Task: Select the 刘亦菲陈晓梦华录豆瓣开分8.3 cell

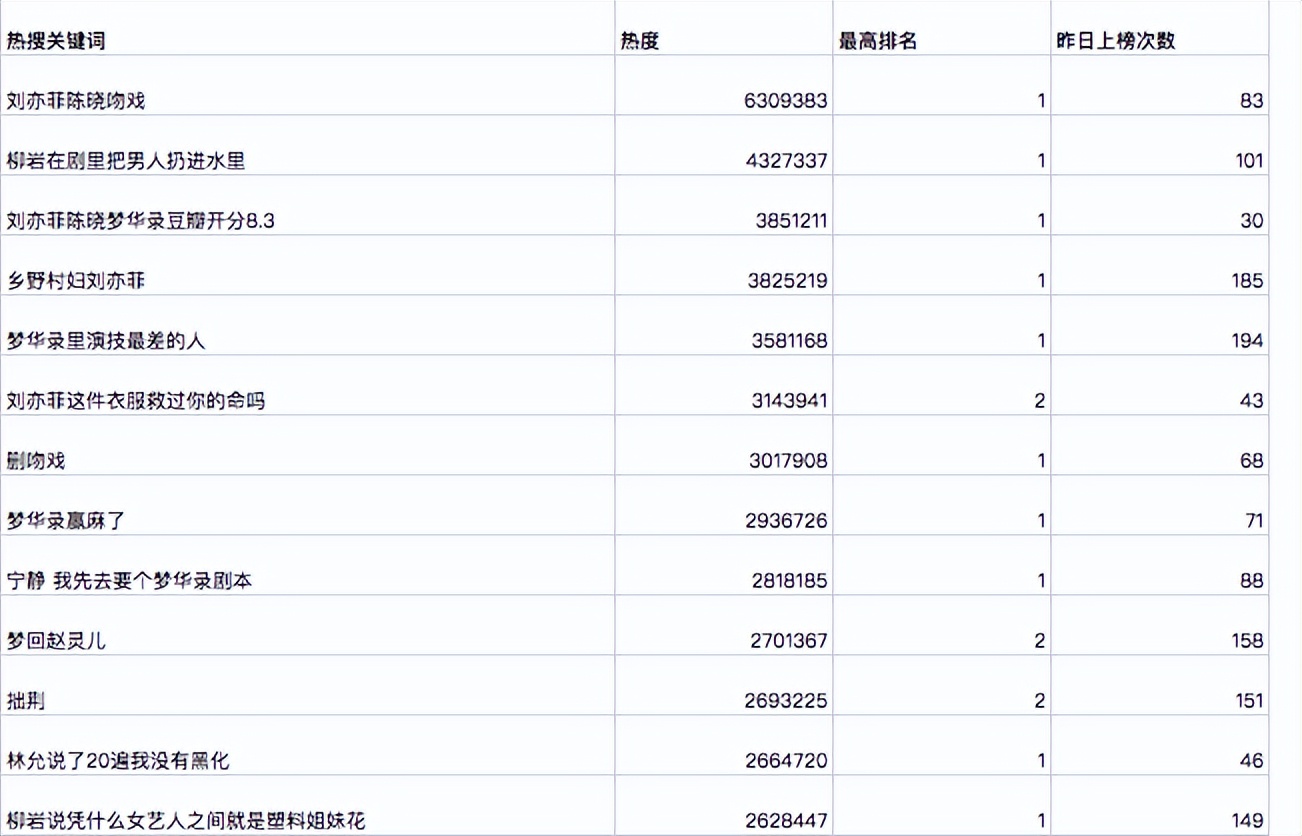Action: pos(140,221)
